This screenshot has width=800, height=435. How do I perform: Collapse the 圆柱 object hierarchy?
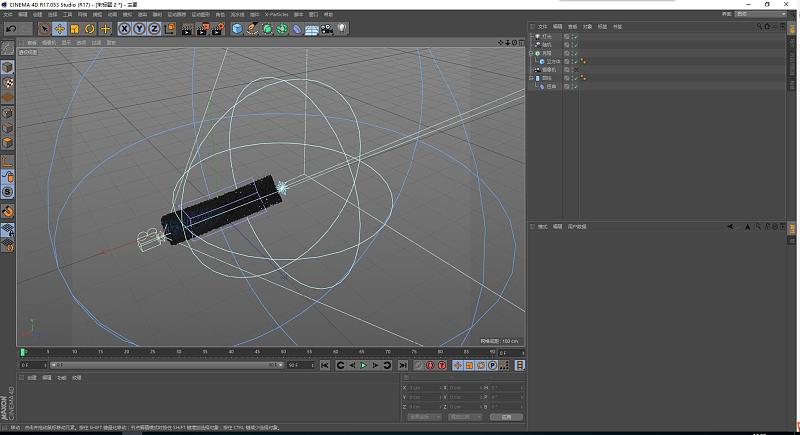532,78
